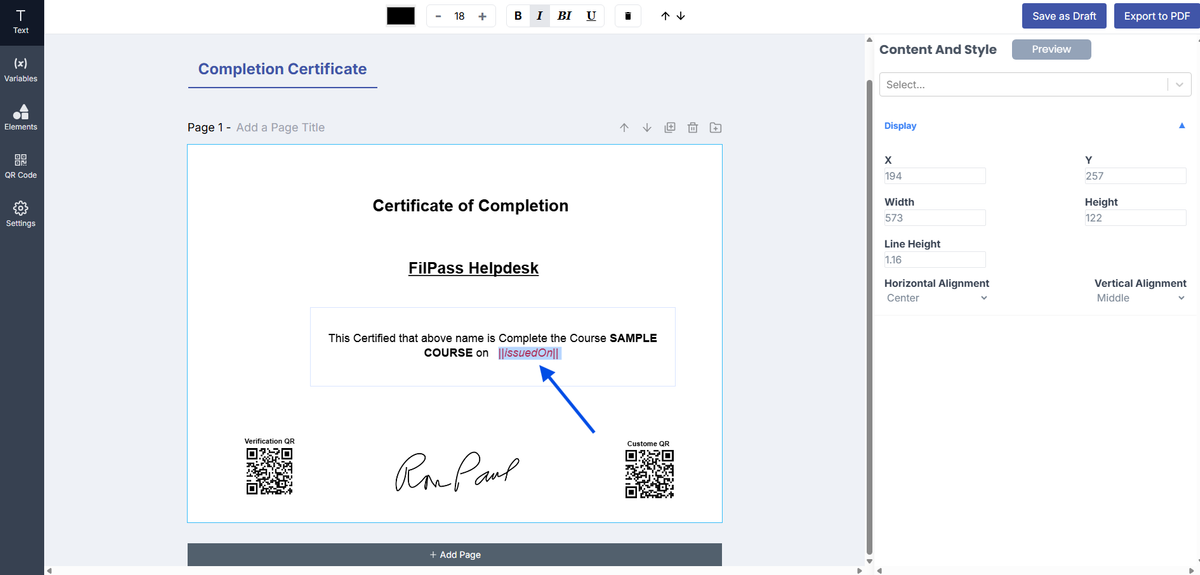
Task: Click the Line Height input field
Action: (935, 260)
